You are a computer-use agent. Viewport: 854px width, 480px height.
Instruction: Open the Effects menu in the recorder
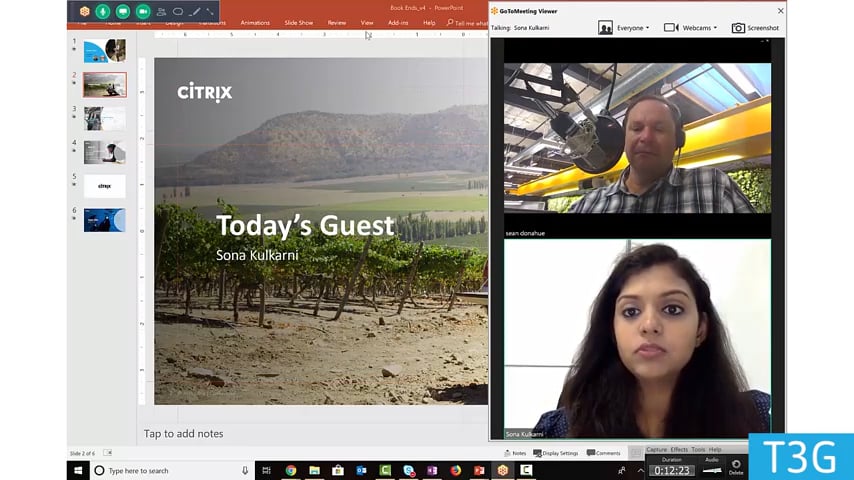pyautogui.click(x=679, y=449)
